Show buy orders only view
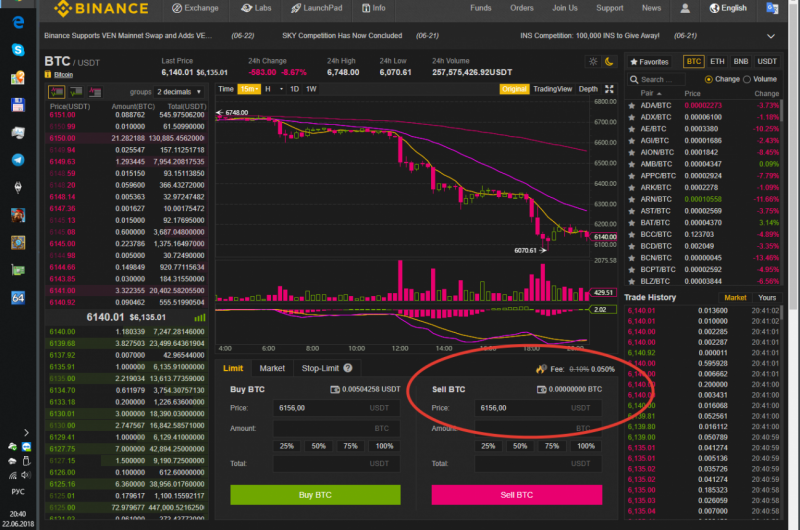The image size is (800, 530). [x=76, y=92]
